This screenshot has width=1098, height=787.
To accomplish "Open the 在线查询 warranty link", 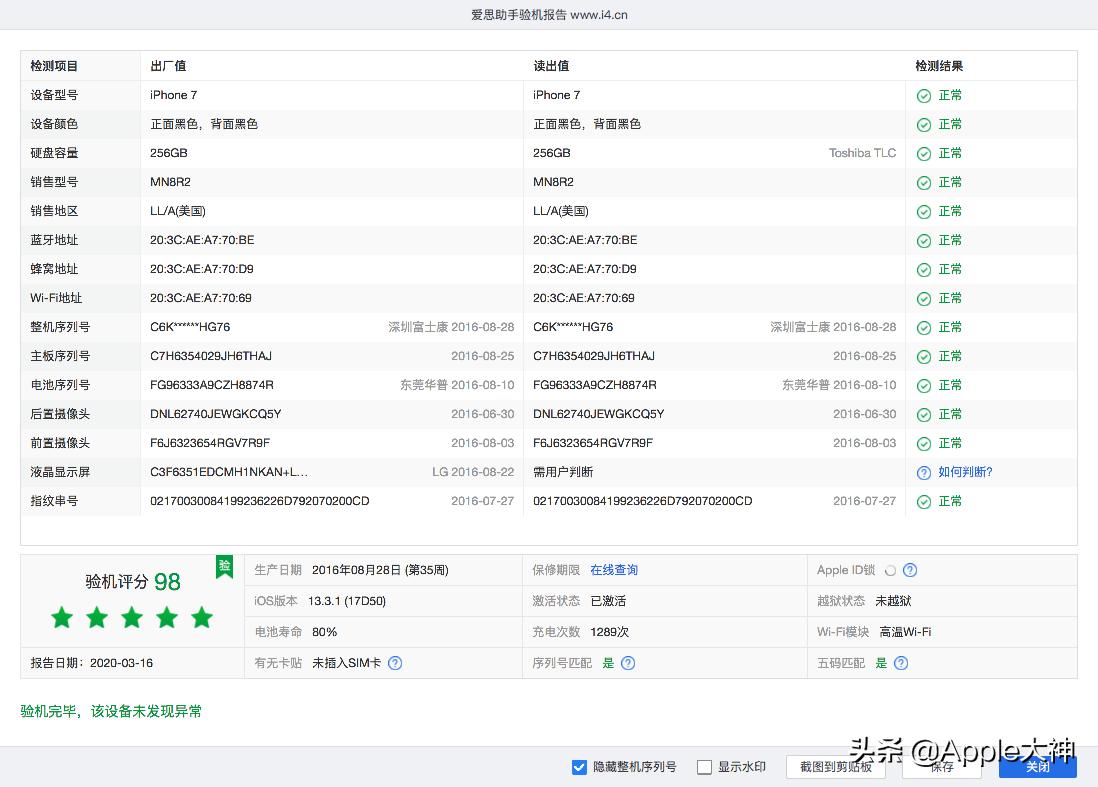I will [613, 570].
